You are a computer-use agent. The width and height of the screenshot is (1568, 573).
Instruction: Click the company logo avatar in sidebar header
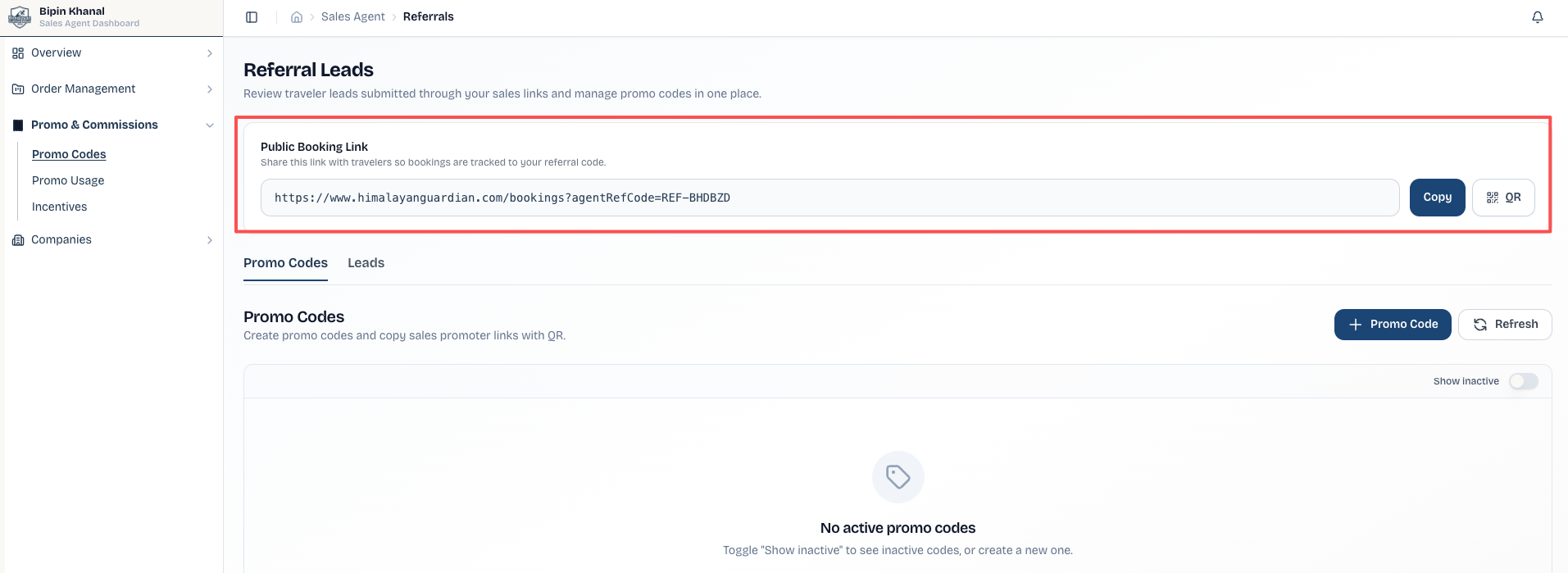pos(20,17)
